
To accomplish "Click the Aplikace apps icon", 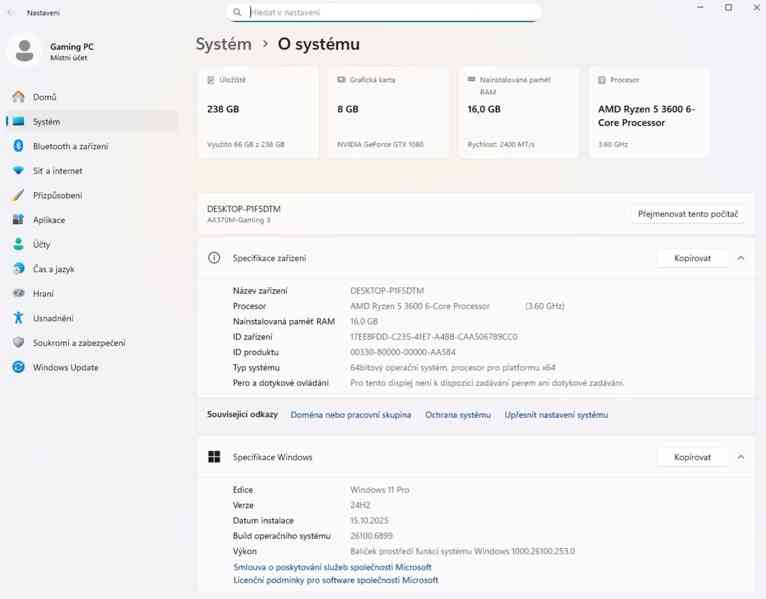I will 18,220.
